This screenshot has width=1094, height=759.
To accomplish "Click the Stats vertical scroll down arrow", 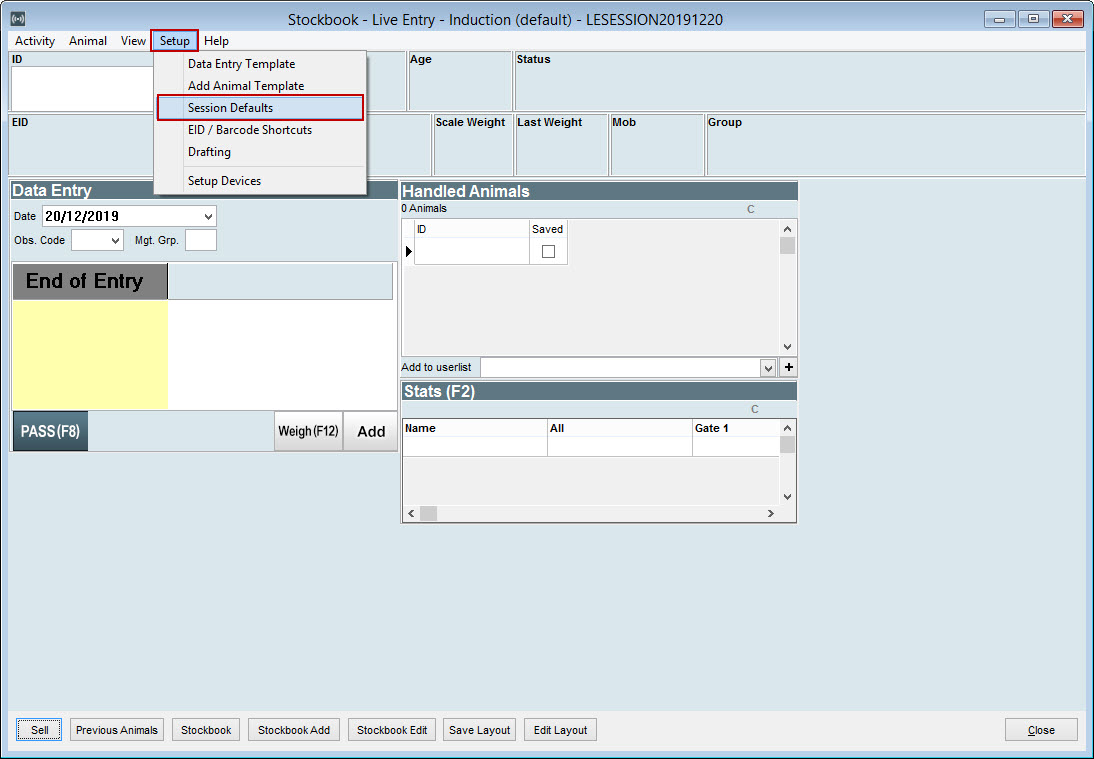I will point(787,497).
